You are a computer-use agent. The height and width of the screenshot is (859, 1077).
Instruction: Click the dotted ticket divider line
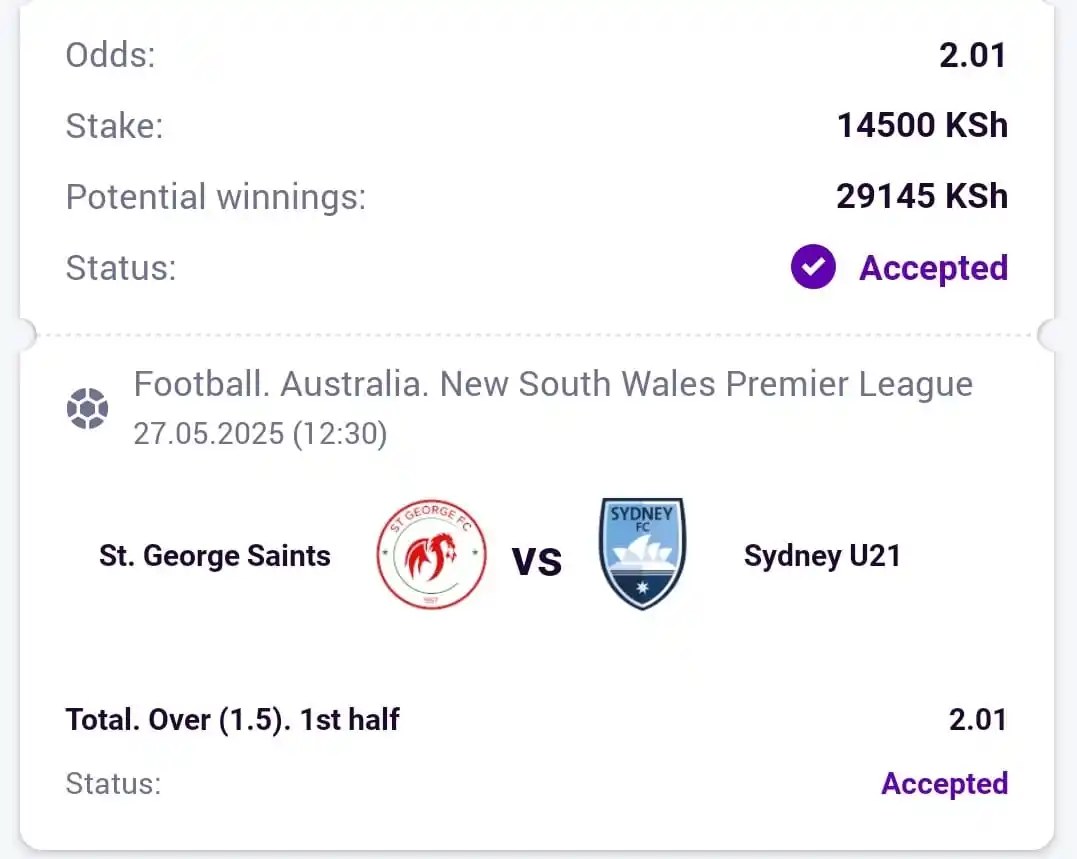[537, 335]
